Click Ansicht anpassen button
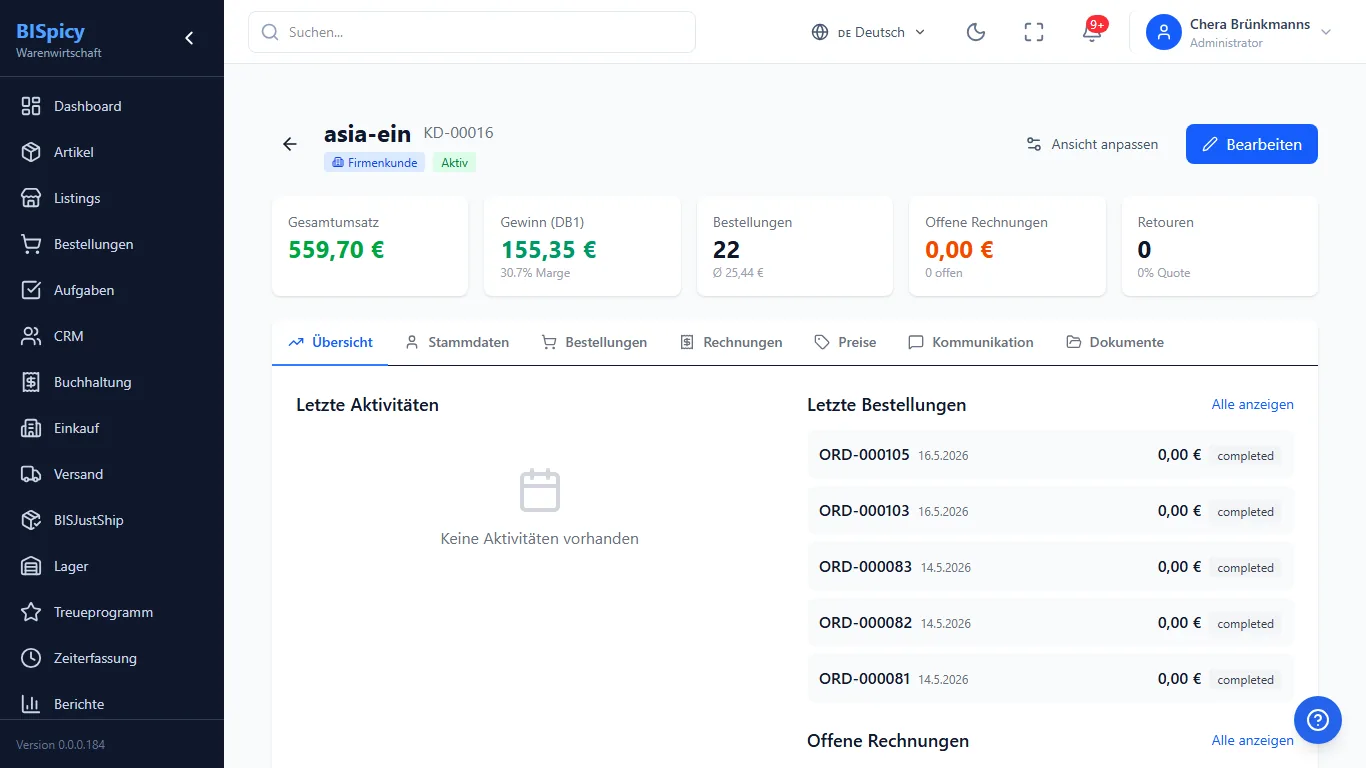The image size is (1366, 768). [x=1092, y=144]
